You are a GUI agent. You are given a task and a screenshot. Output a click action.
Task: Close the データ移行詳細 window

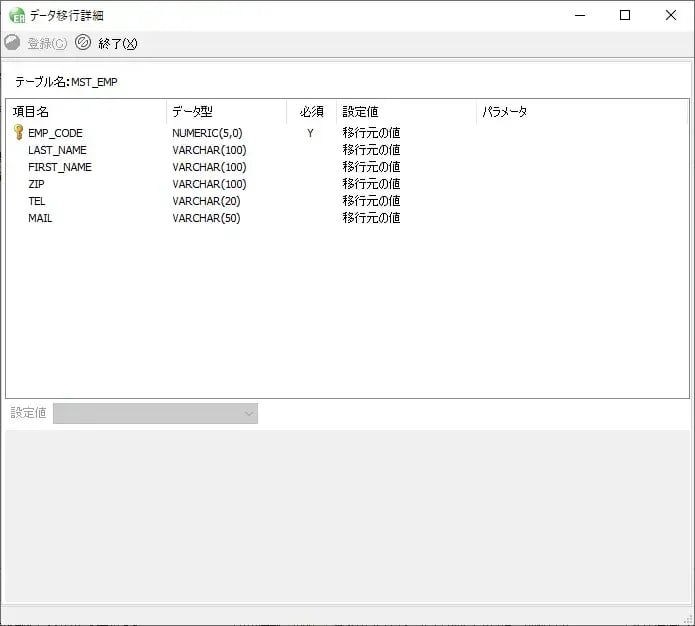(x=671, y=15)
